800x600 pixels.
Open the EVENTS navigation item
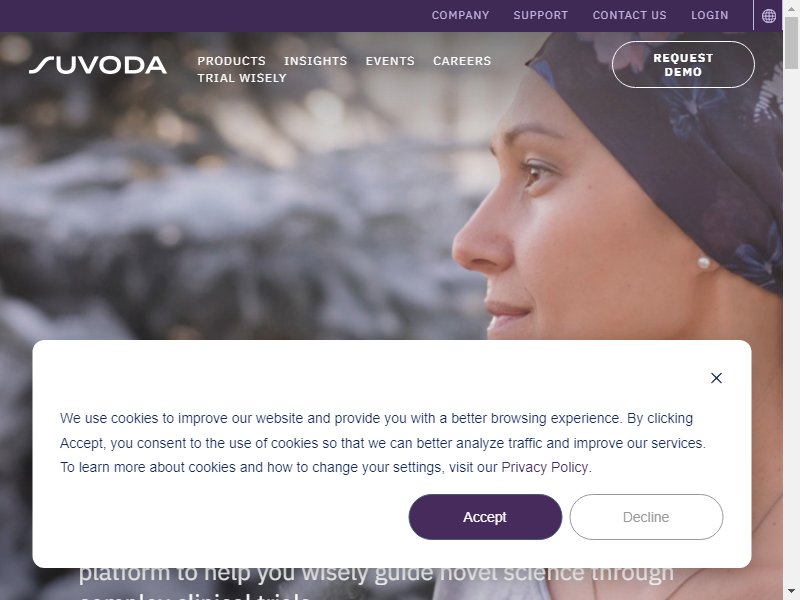[x=390, y=61]
